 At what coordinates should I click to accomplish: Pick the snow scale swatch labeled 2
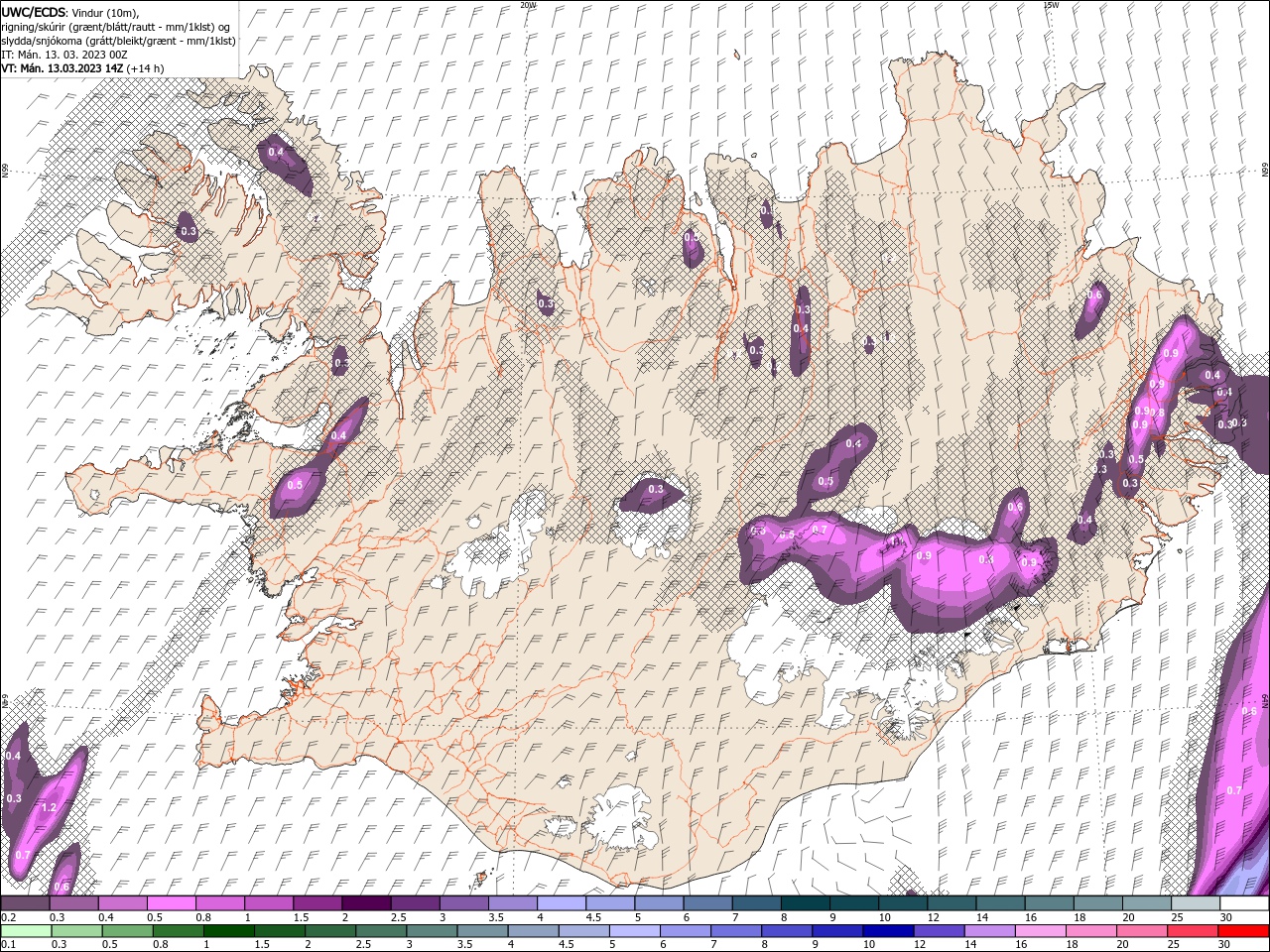[x=365, y=903]
